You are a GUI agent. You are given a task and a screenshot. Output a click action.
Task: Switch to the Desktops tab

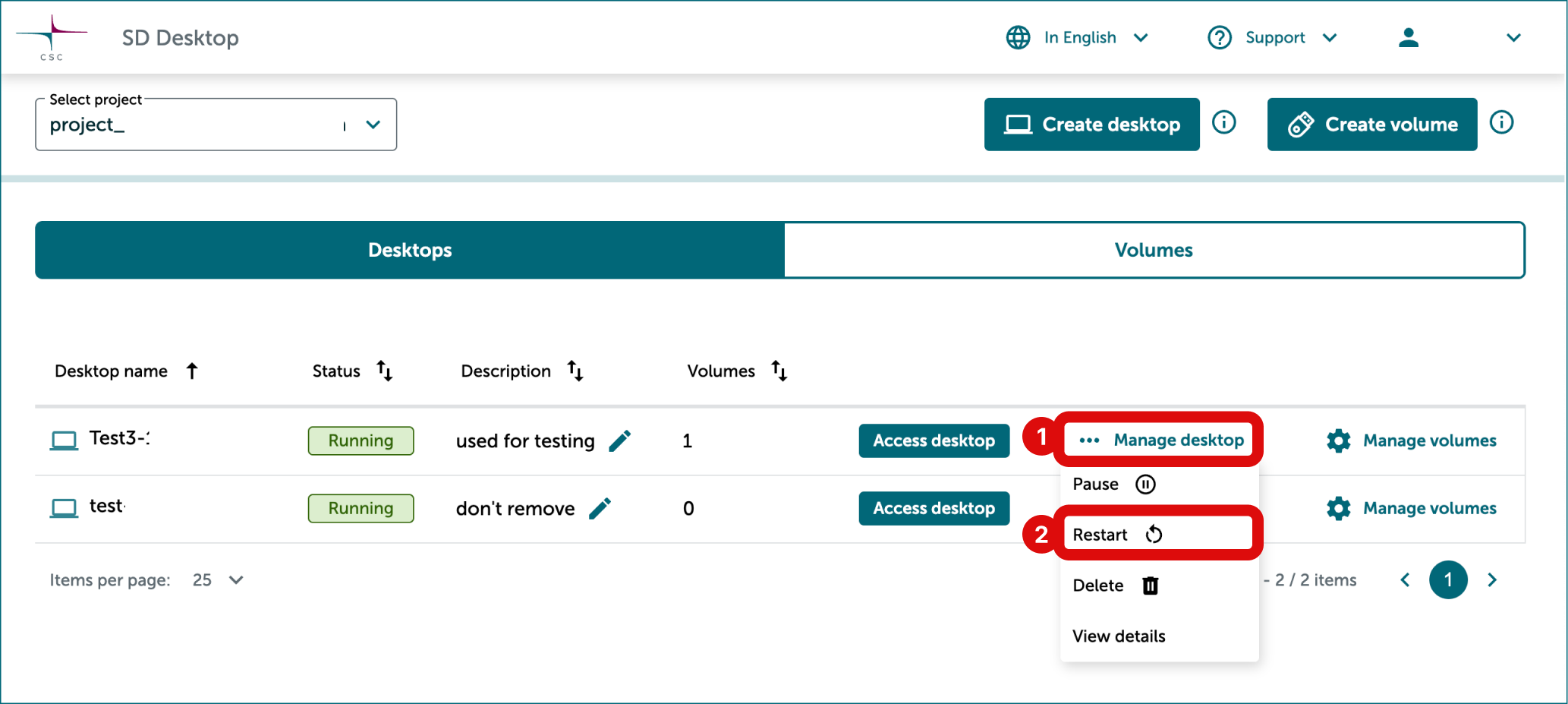pyautogui.click(x=410, y=250)
